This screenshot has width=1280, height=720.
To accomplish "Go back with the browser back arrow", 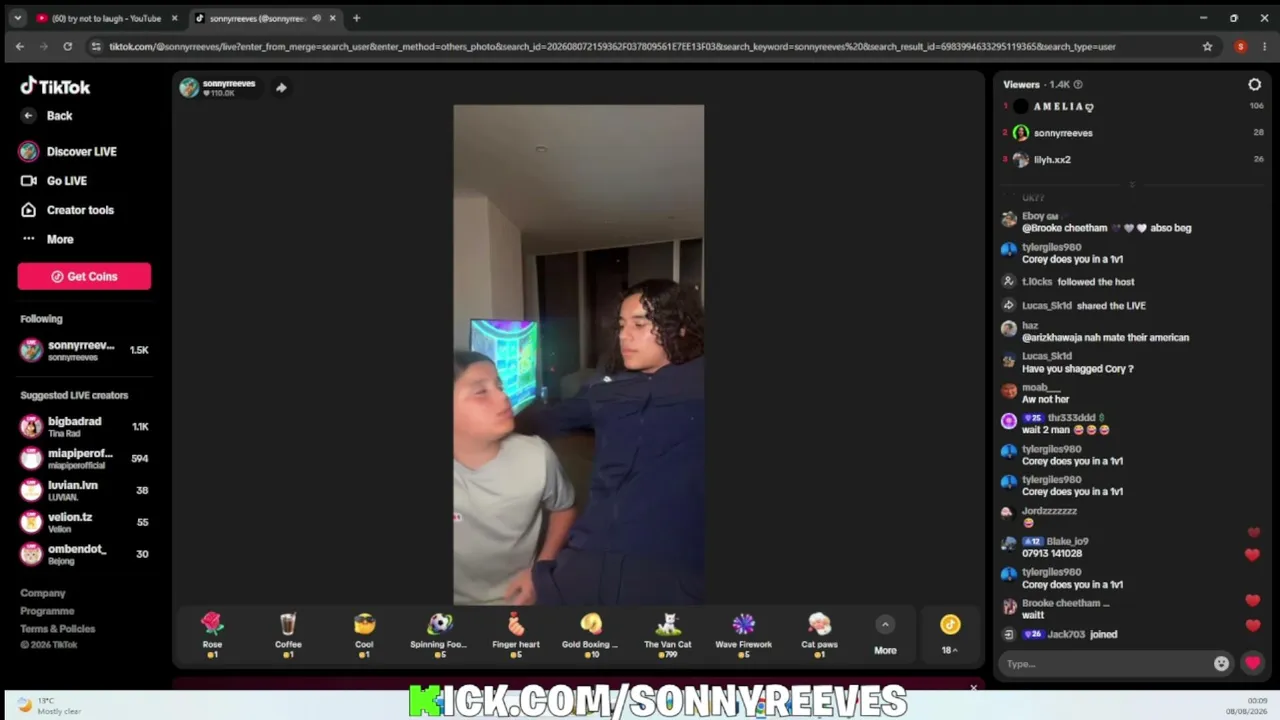I will pyautogui.click(x=19, y=46).
